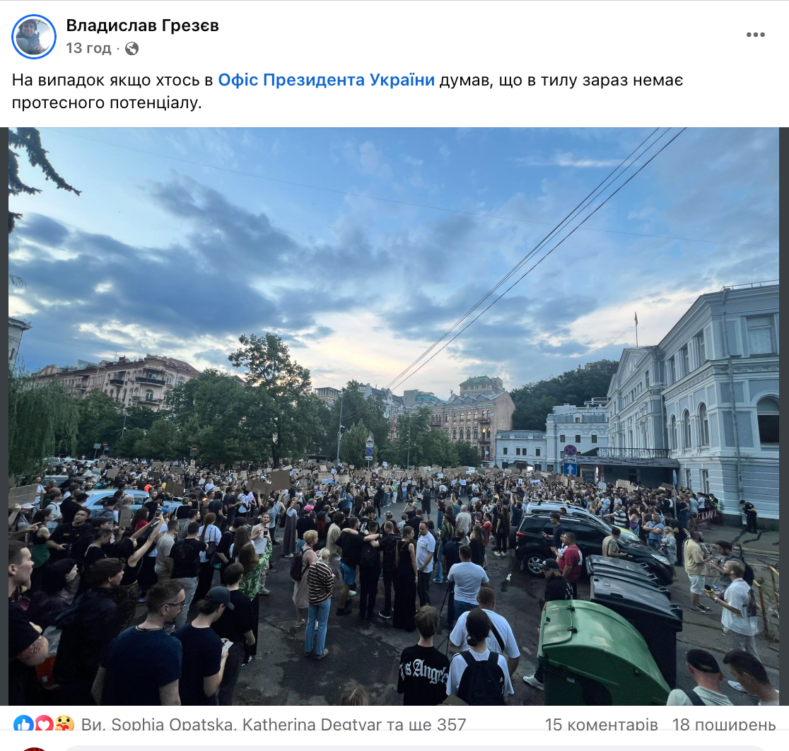This screenshot has height=751, width=789.
Task: Open the author name Владислав Грезєв
Action: [142, 25]
